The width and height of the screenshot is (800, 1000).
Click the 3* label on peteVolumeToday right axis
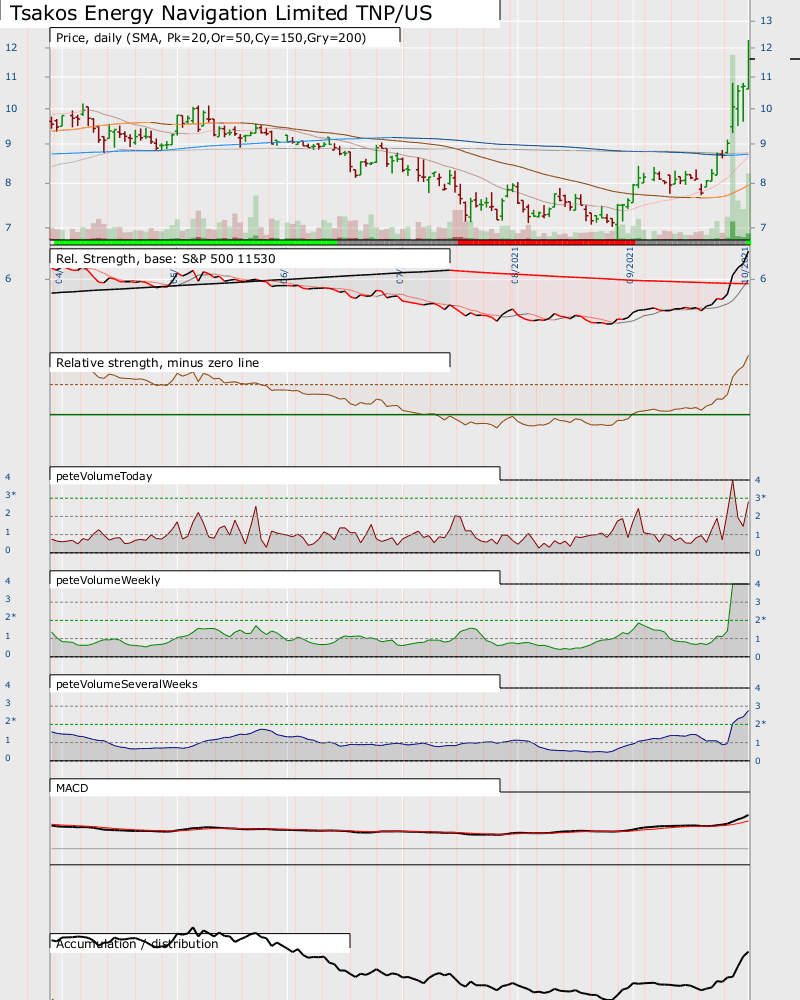(760, 497)
